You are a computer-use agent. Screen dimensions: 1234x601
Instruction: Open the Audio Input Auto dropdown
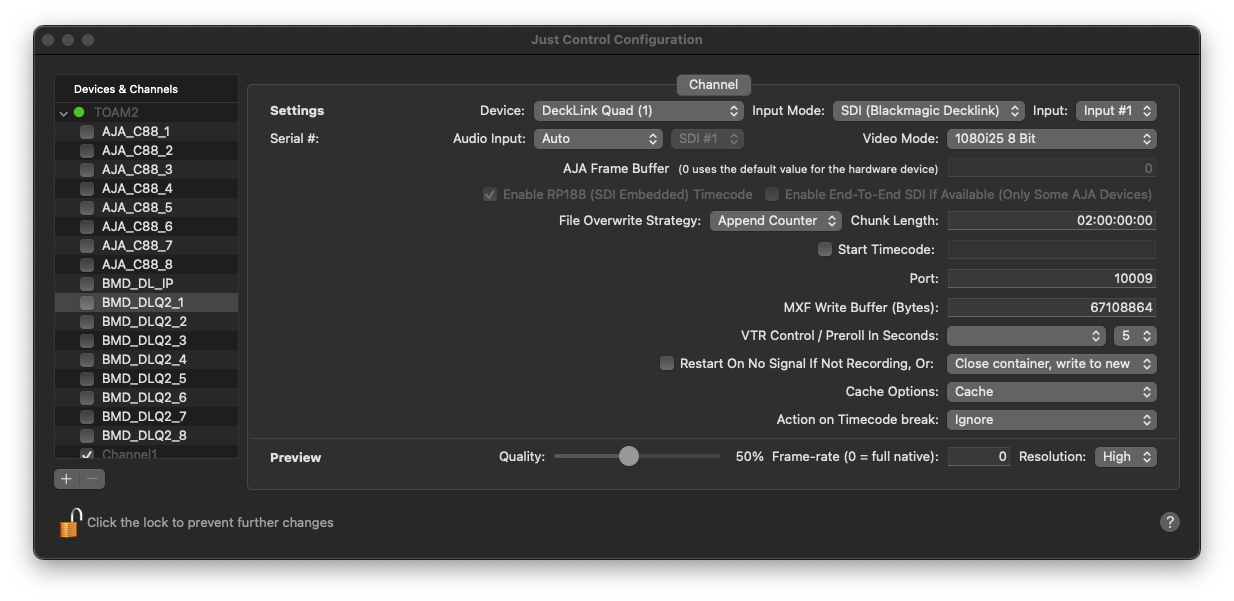[598, 139]
